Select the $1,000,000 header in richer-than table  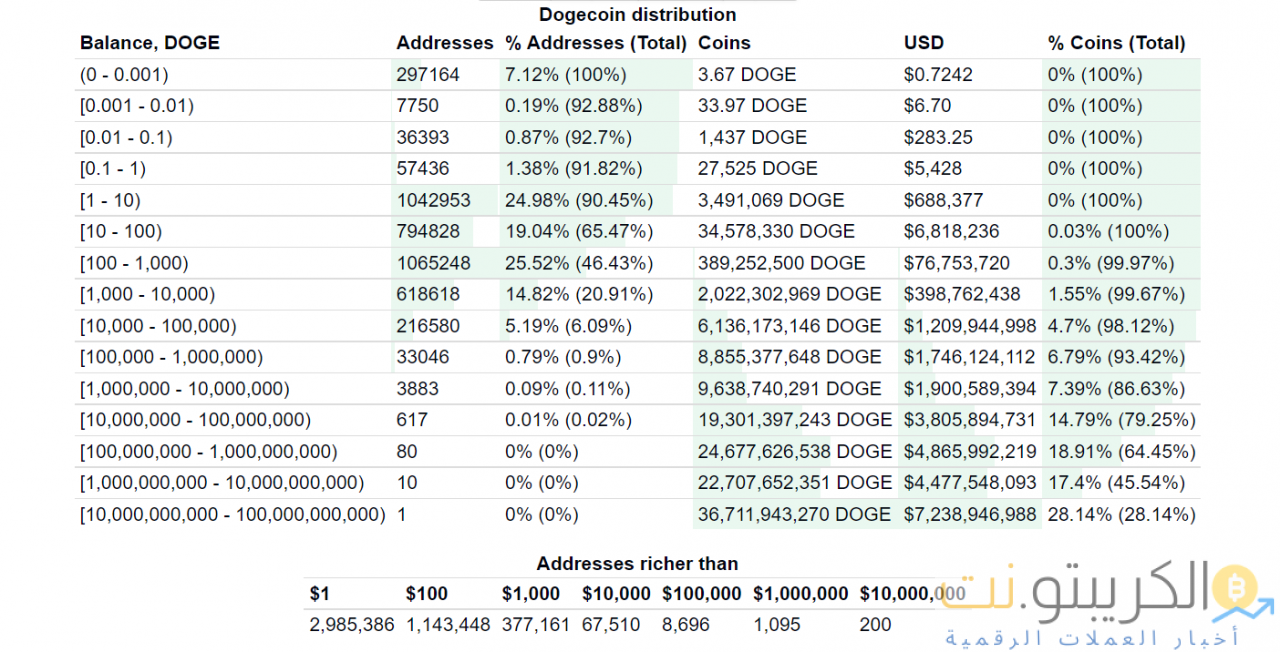tap(800, 594)
